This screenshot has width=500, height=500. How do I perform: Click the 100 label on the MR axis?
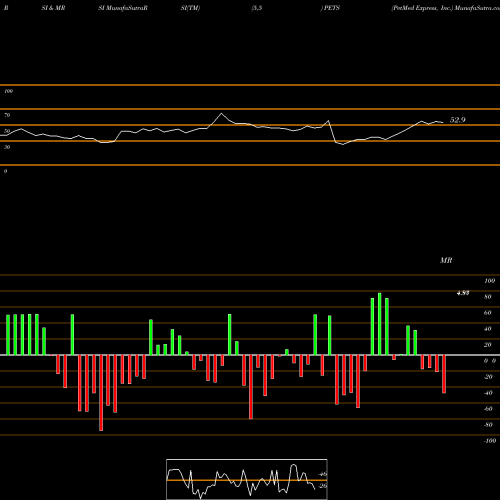490,281
